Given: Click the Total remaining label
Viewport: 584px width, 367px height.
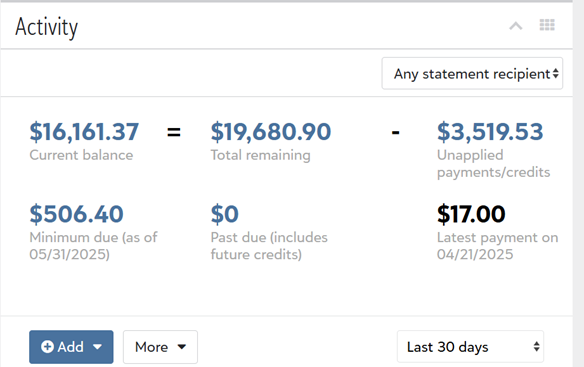Looking at the screenshot, I should [260, 155].
